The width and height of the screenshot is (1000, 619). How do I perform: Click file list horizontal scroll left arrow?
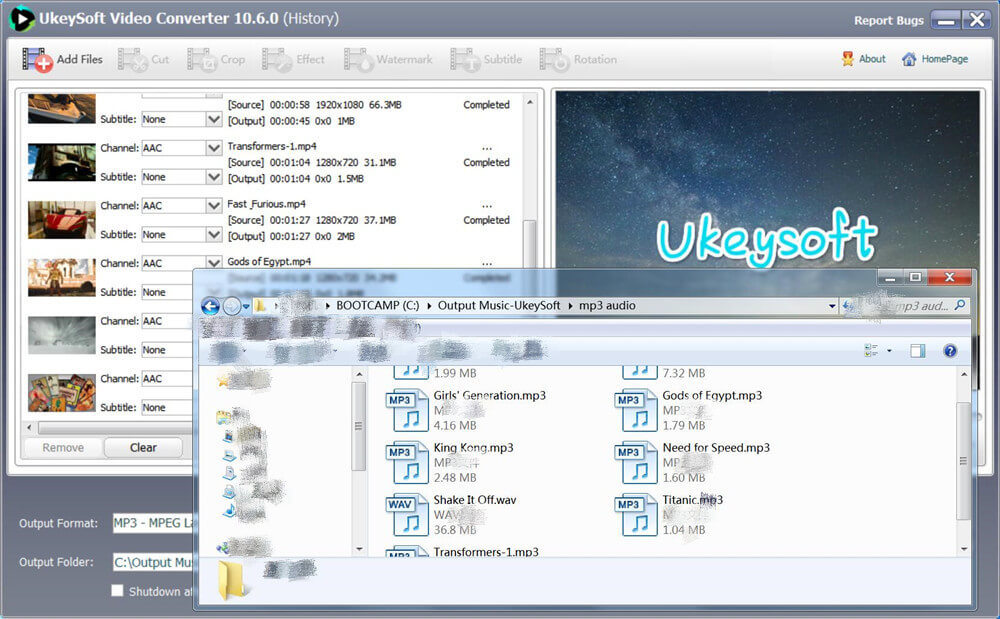(29, 426)
